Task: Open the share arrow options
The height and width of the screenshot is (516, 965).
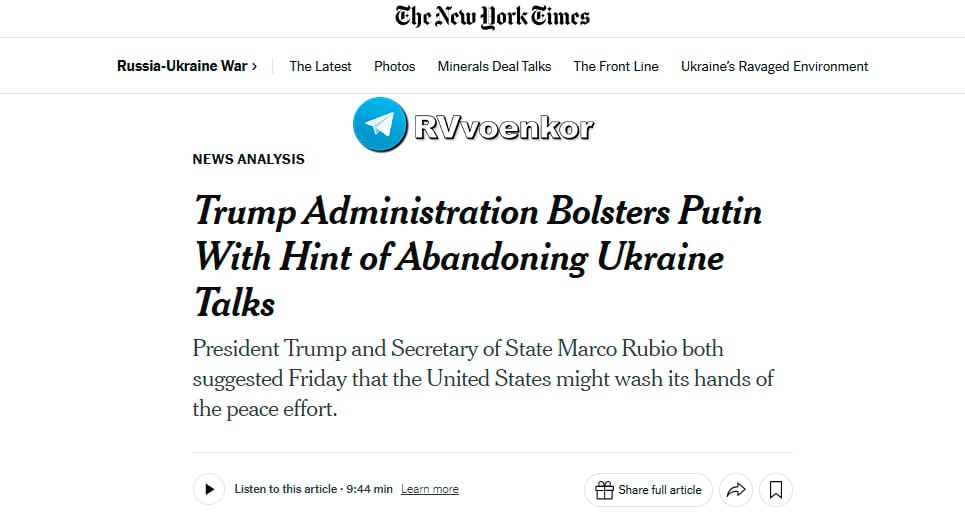Action: coord(736,490)
